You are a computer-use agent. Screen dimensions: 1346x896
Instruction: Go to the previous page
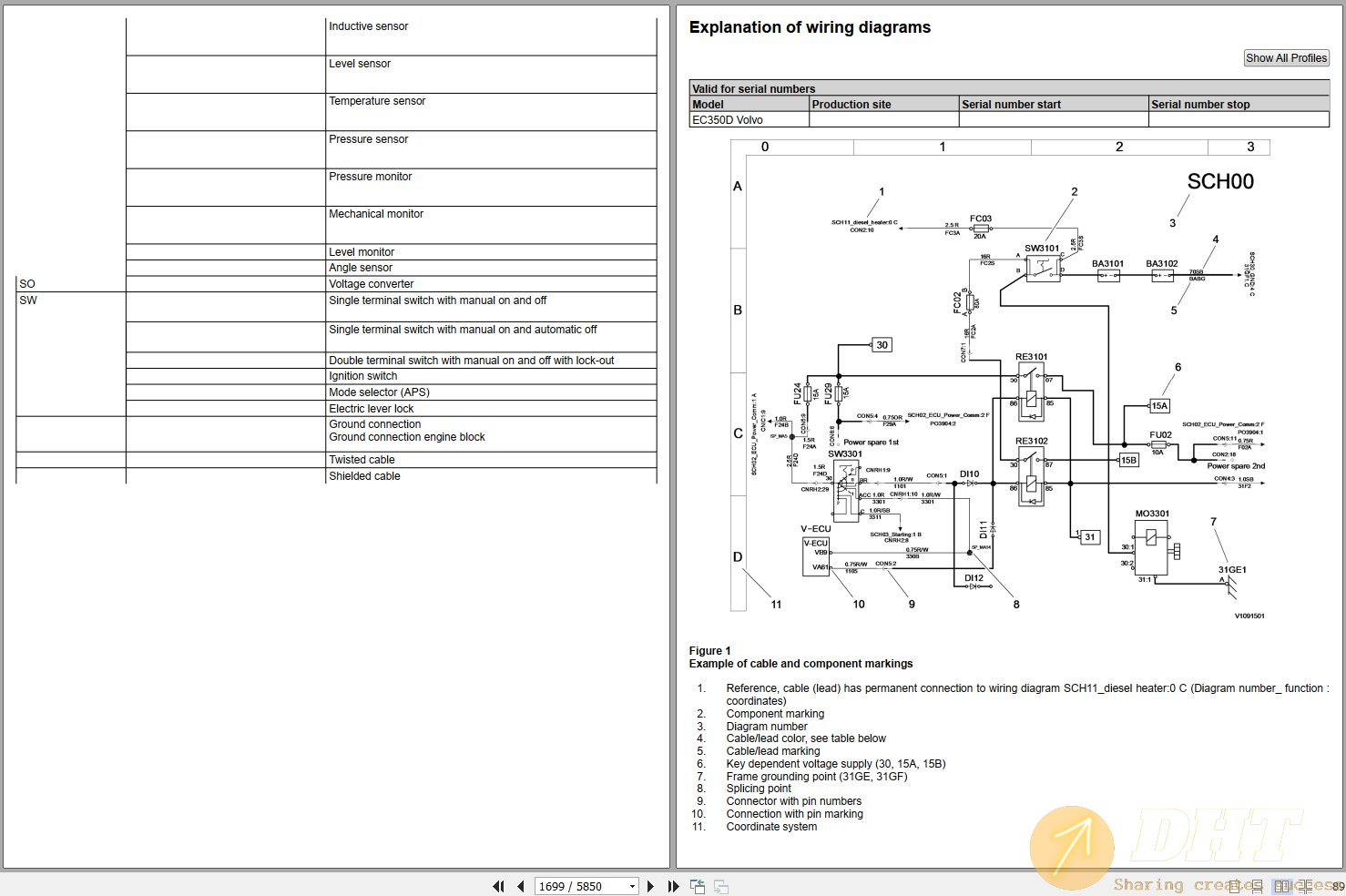[x=521, y=886]
